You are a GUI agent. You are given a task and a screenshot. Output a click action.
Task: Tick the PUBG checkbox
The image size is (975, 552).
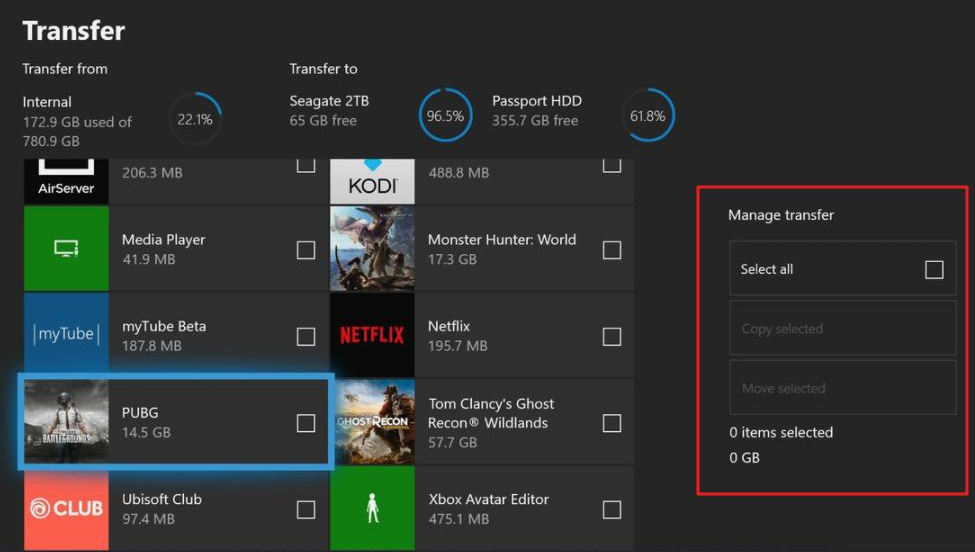[x=306, y=423]
